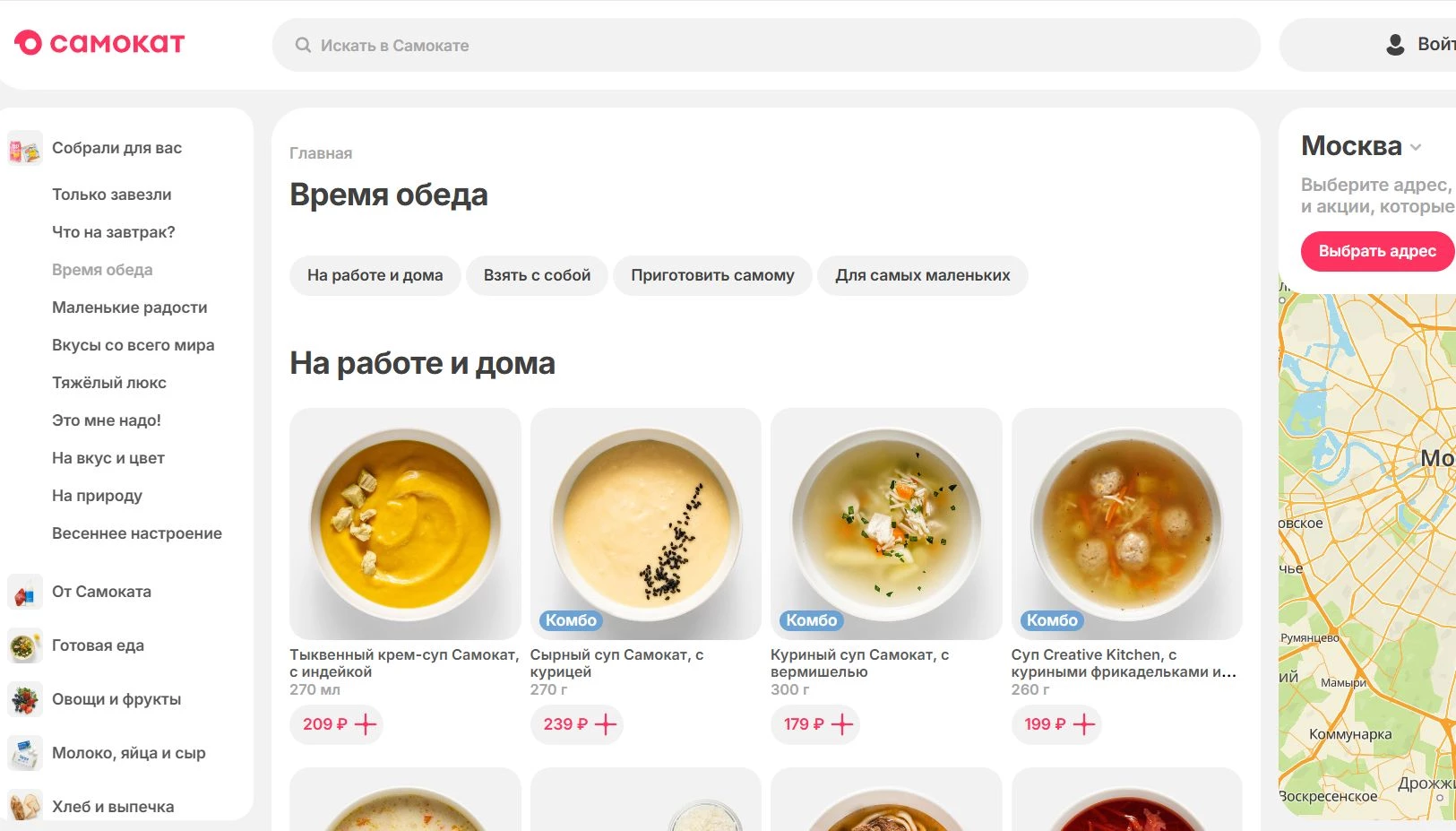This screenshot has height=831, width=1456.
Task: Click the 'Искать в Самокате' search field
Action: (x=771, y=45)
